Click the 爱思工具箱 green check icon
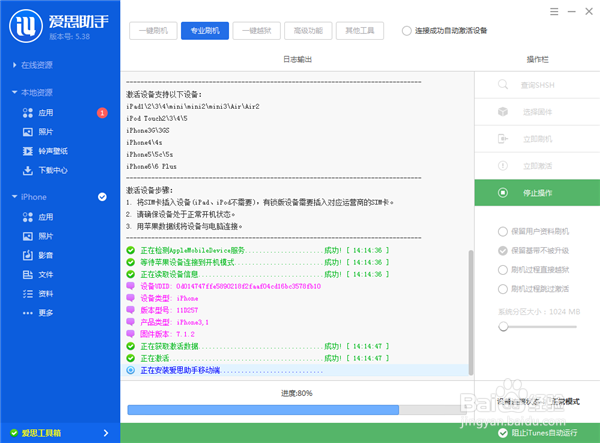This screenshot has width=600, height=443. point(14,433)
